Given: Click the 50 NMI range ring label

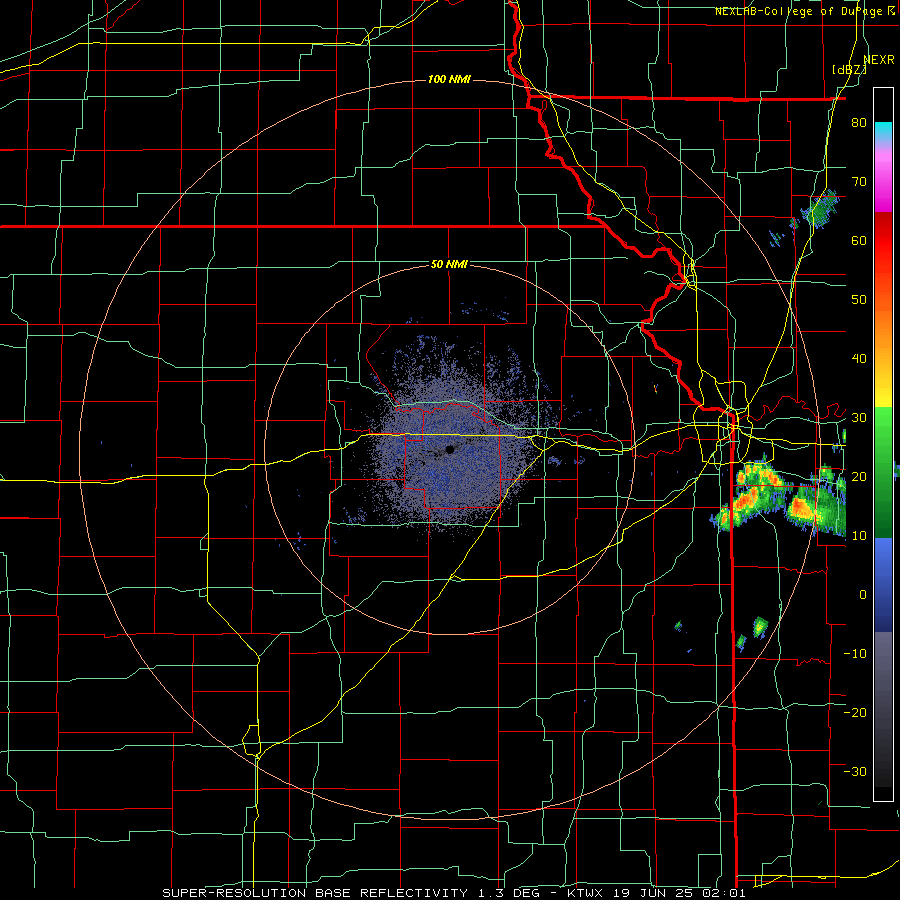Looking at the screenshot, I should click(449, 265).
